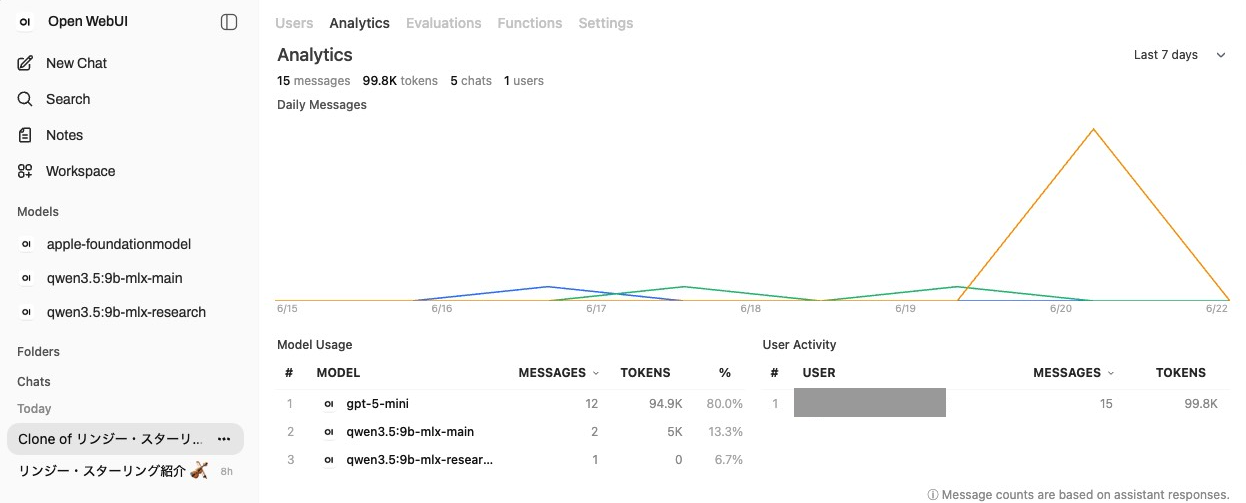This screenshot has height=503, width=1246.
Task: Collapse the Chats sidebar section
Action: 34,382
